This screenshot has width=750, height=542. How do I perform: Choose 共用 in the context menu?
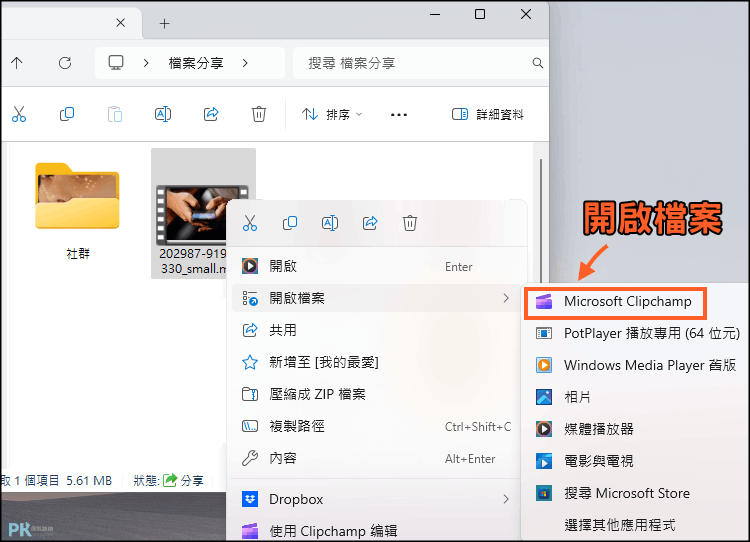coord(376,330)
